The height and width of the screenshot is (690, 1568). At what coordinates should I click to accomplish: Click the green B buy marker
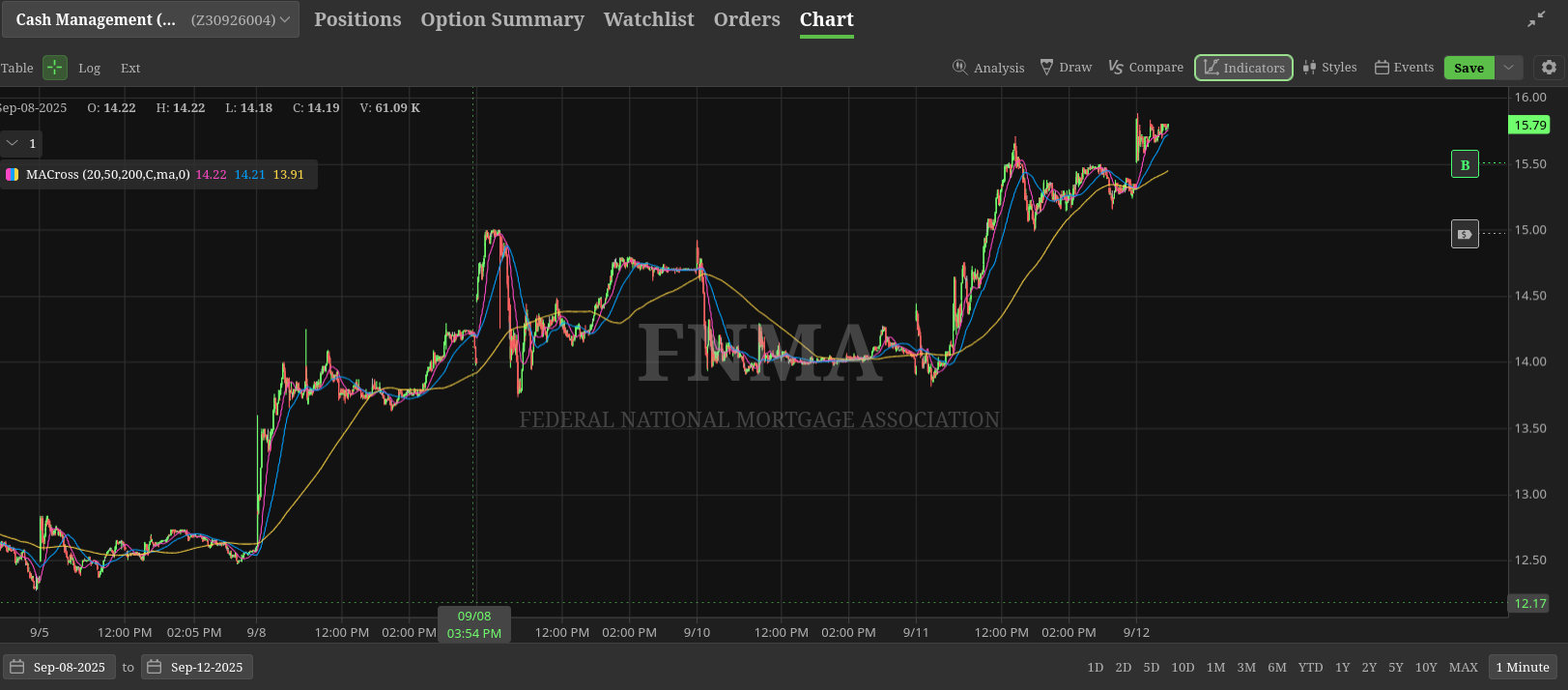click(1465, 164)
